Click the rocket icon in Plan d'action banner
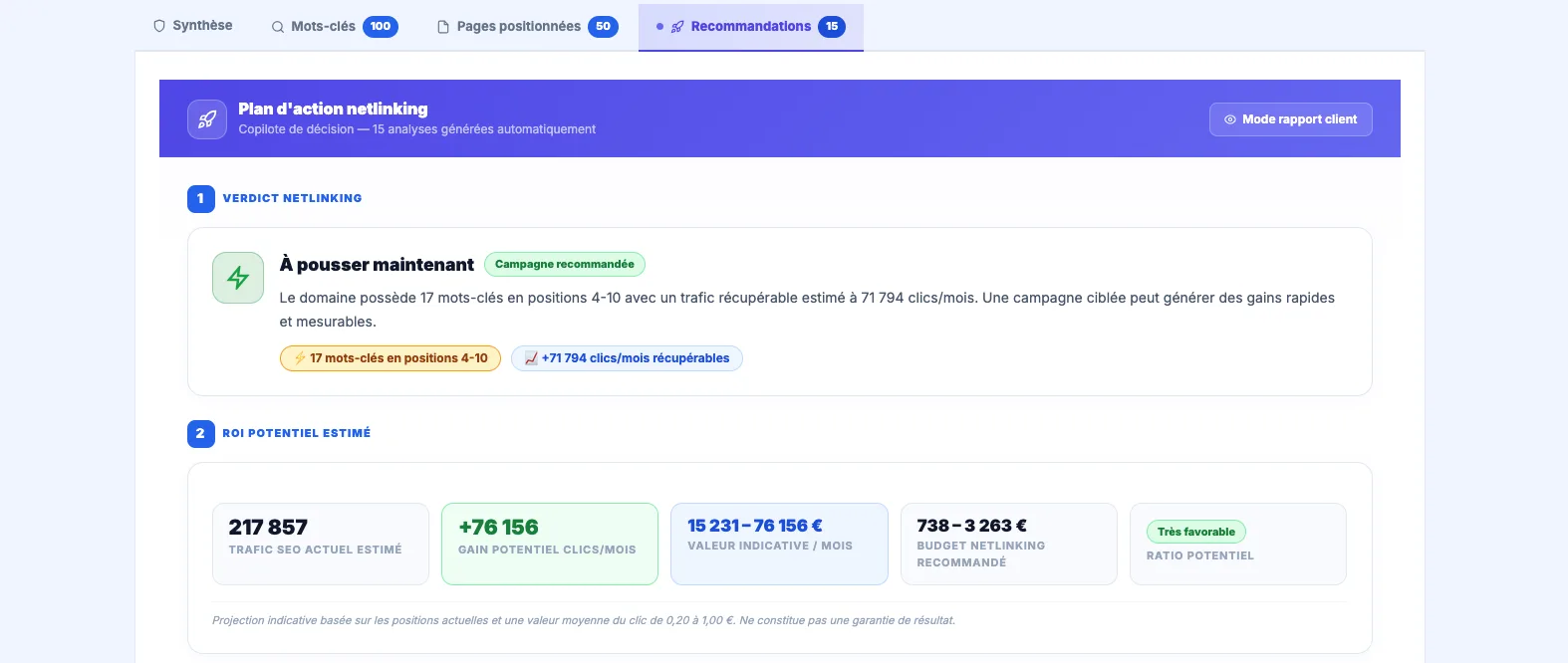Viewport: 1568px width, 663px height. 207,119
